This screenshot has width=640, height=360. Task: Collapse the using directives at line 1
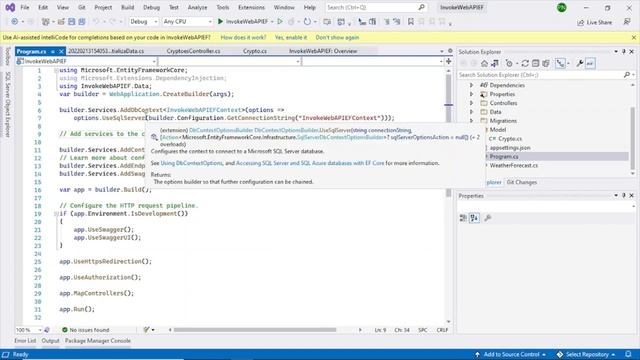click(56, 71)
